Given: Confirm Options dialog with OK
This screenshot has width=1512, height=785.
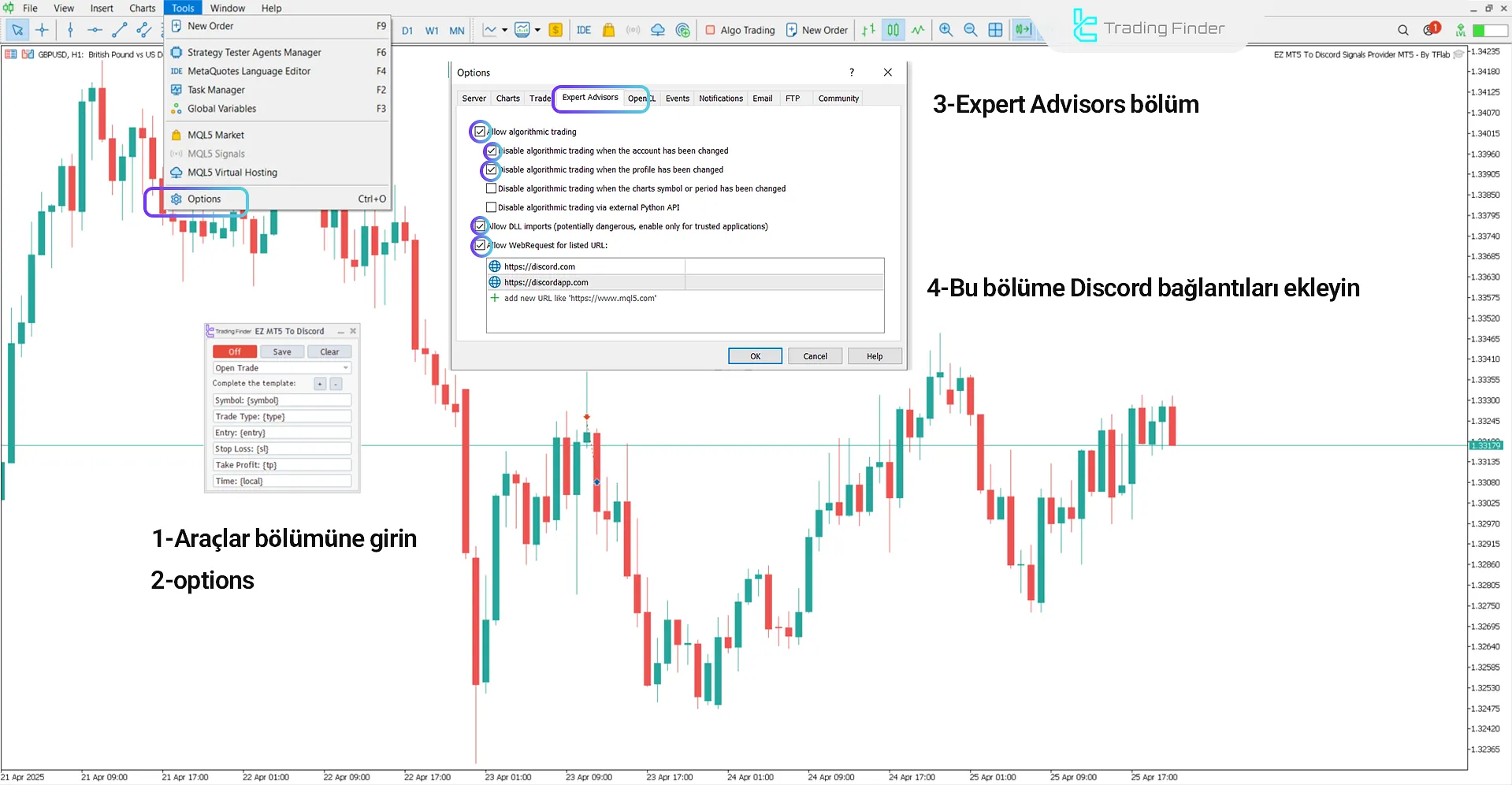Looking at the screenshot, I should [755, 356].
